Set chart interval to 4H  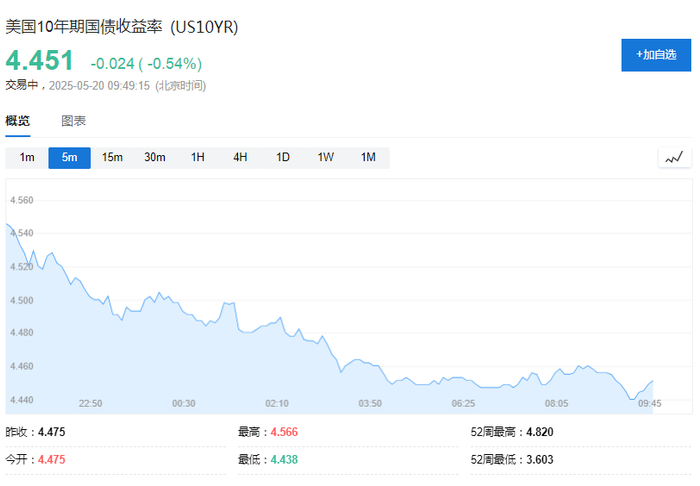click(x=240, y=157)
